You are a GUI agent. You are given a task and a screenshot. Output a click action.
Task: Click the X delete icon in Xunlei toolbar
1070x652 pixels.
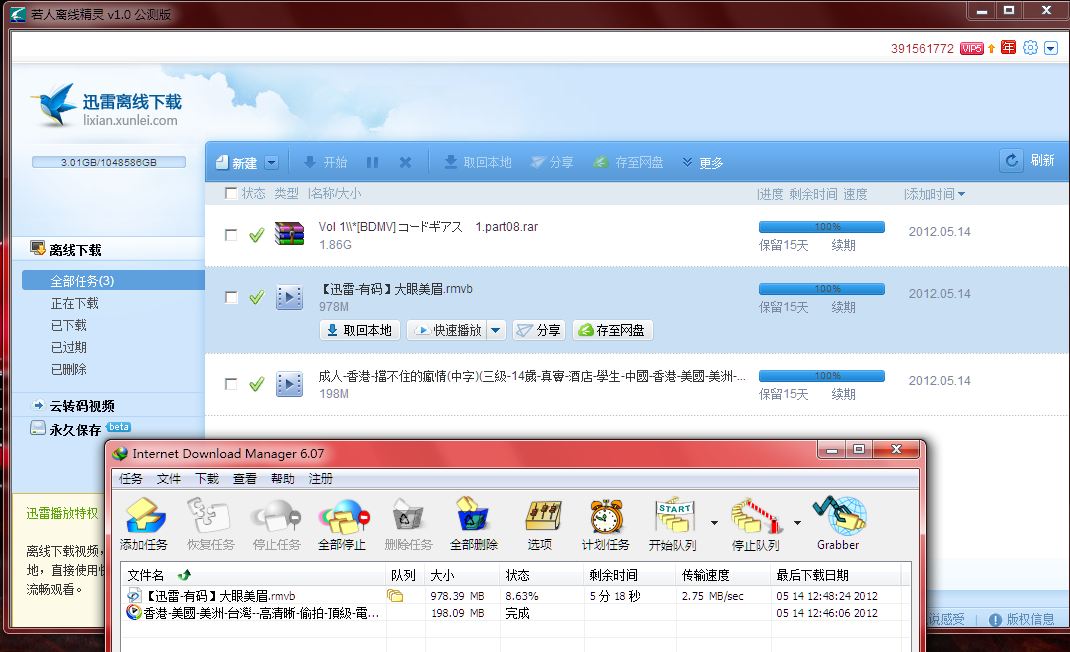405,162
